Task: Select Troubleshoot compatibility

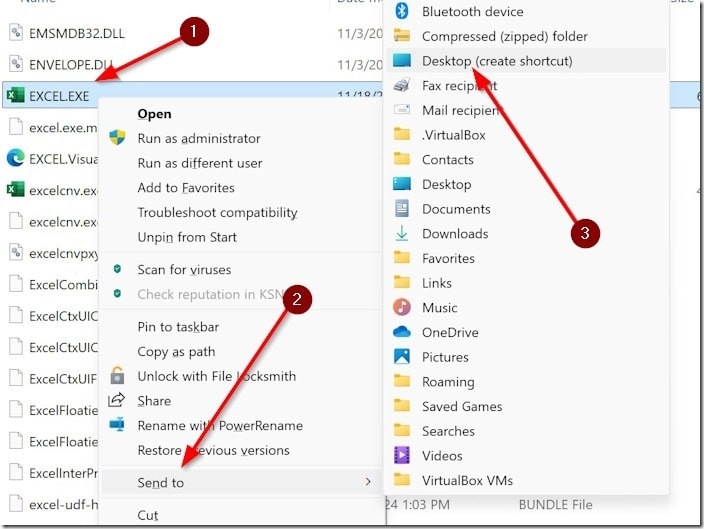Action: coord(217,212)
